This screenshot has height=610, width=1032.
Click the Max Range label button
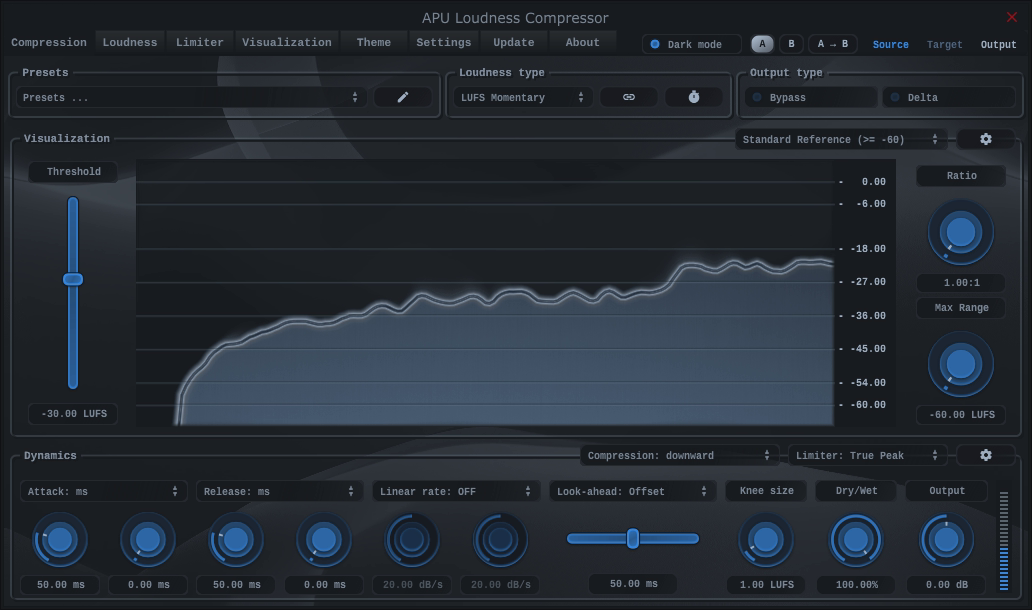(961, 308)
